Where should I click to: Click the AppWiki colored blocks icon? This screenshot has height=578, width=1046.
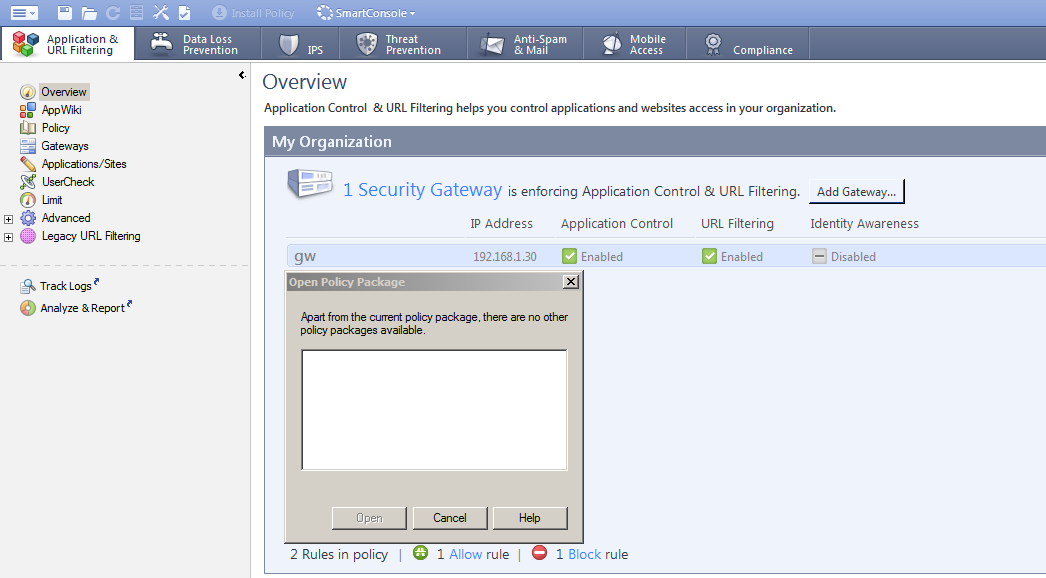[27, 110]
